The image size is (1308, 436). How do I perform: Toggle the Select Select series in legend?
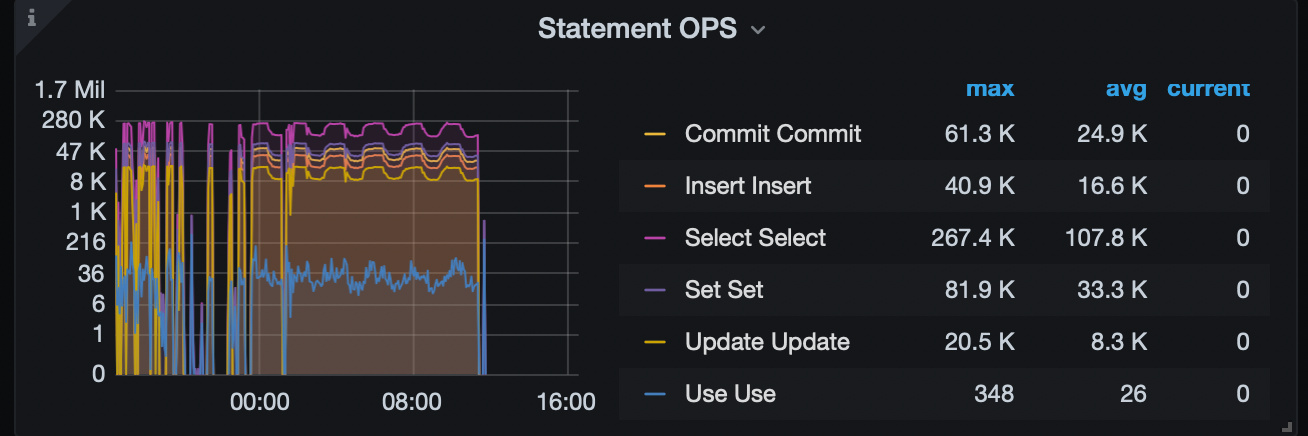[755, 238]
